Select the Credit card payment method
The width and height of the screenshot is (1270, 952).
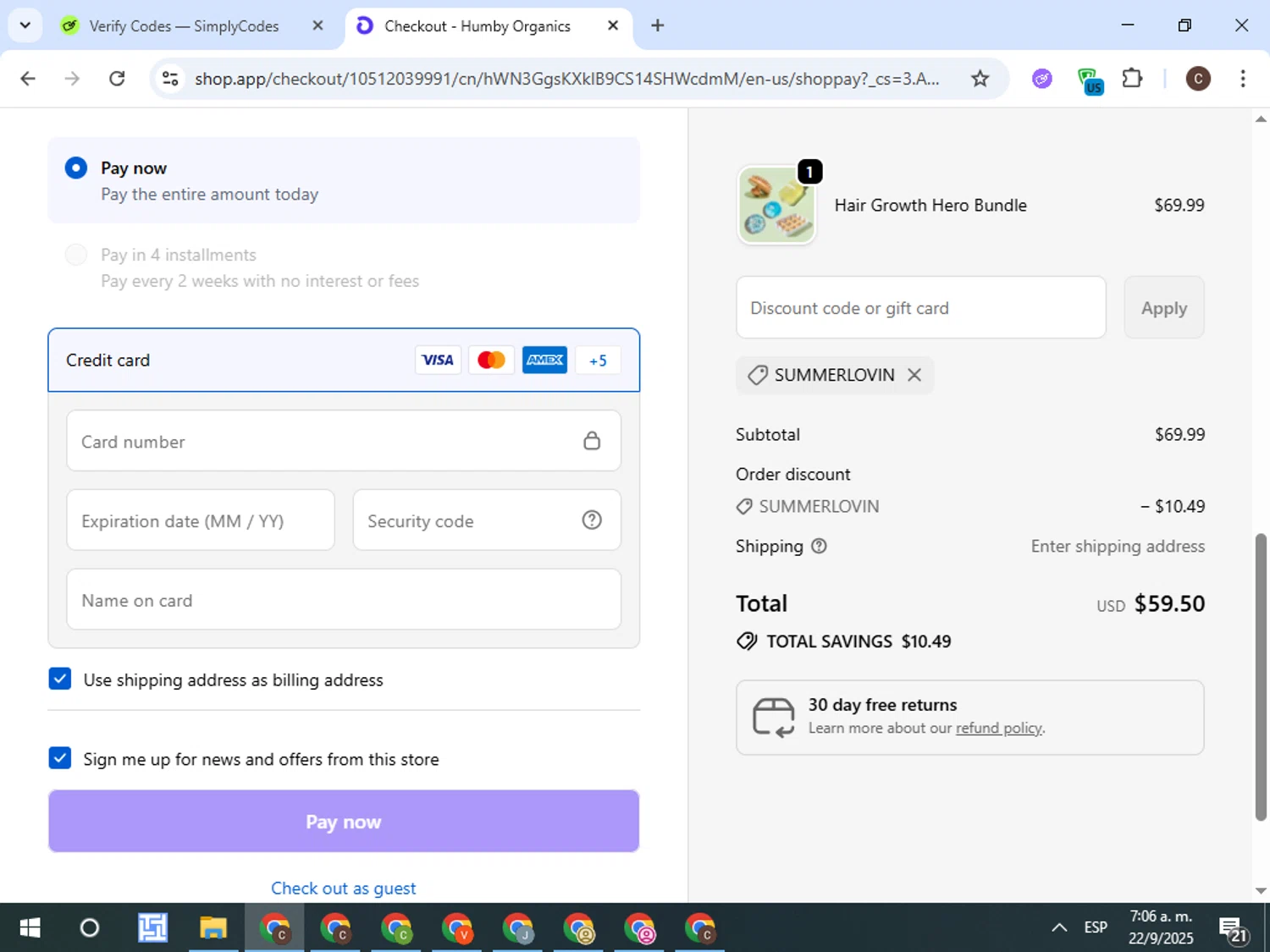pyautogui.click(x=344, y=360)
